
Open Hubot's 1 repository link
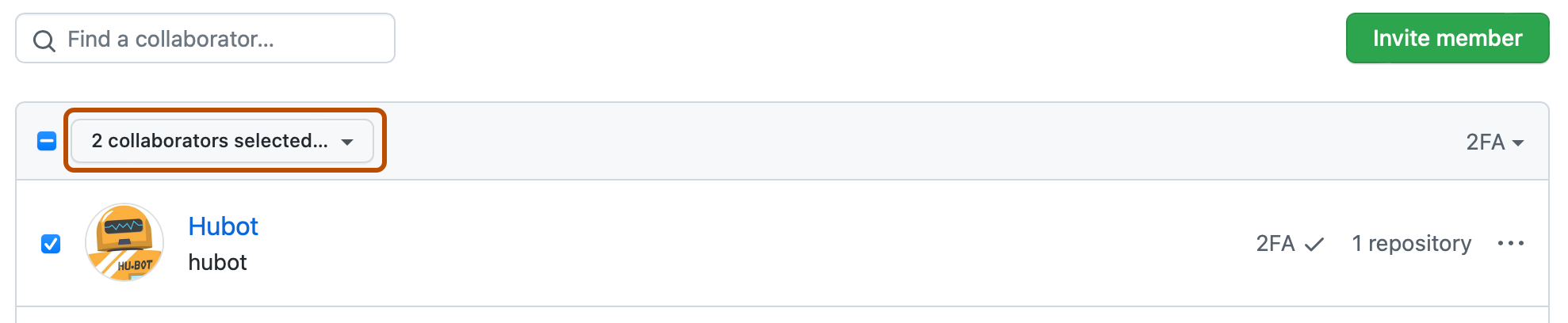[x=1411, y=243]
